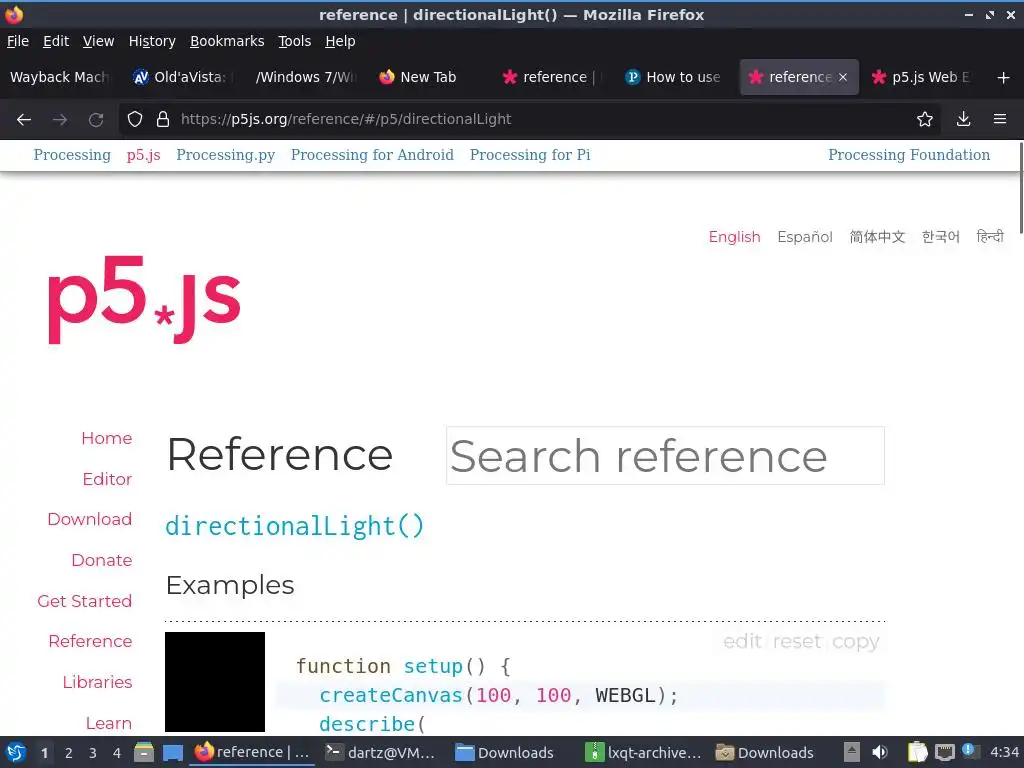
Task: Open the Edit menu
Action: pos(56,41)
